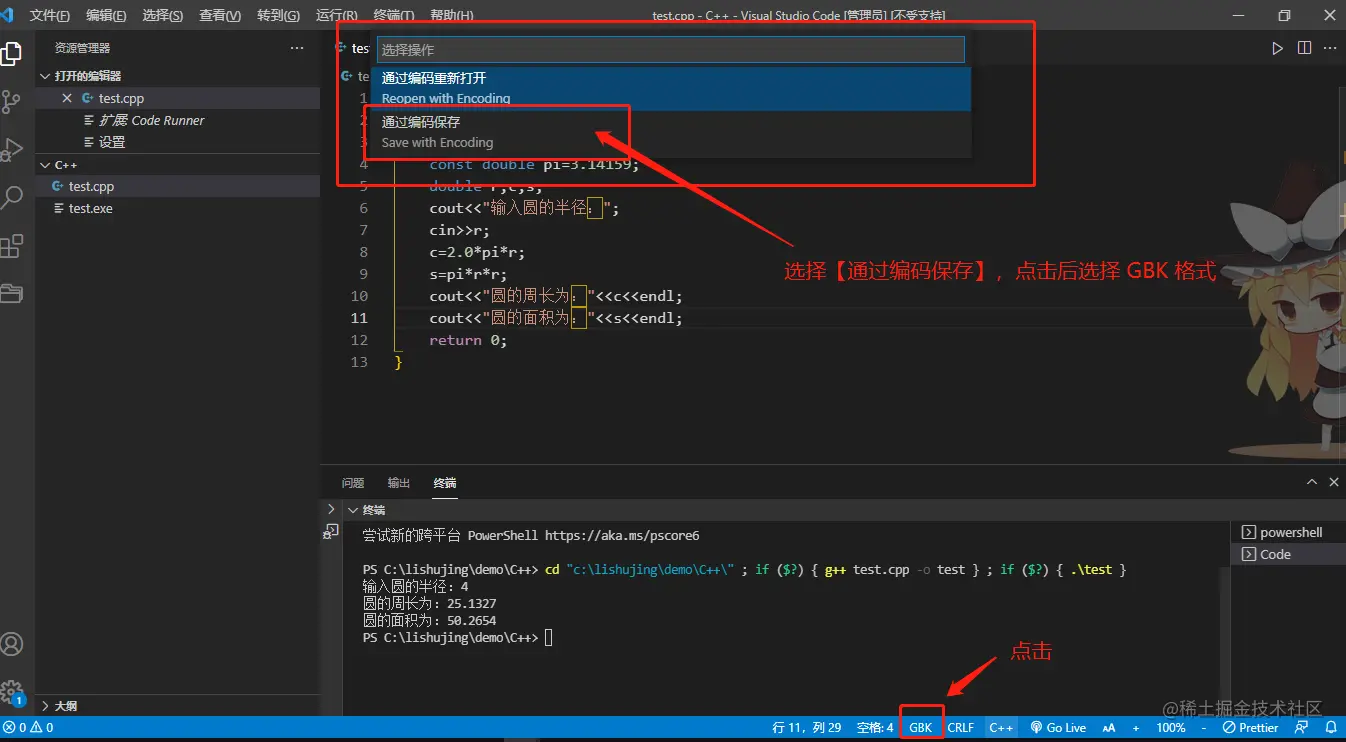Select test.exe in the file tree
1346x742 pixels.
178,209
